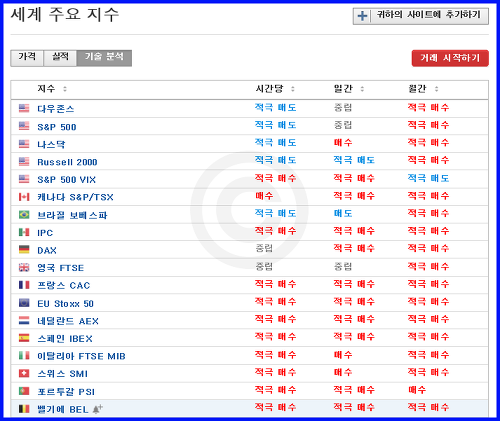Screen dimensions: 500x421
Task: Open the 다우존스 index link
Action: (56, 109)
